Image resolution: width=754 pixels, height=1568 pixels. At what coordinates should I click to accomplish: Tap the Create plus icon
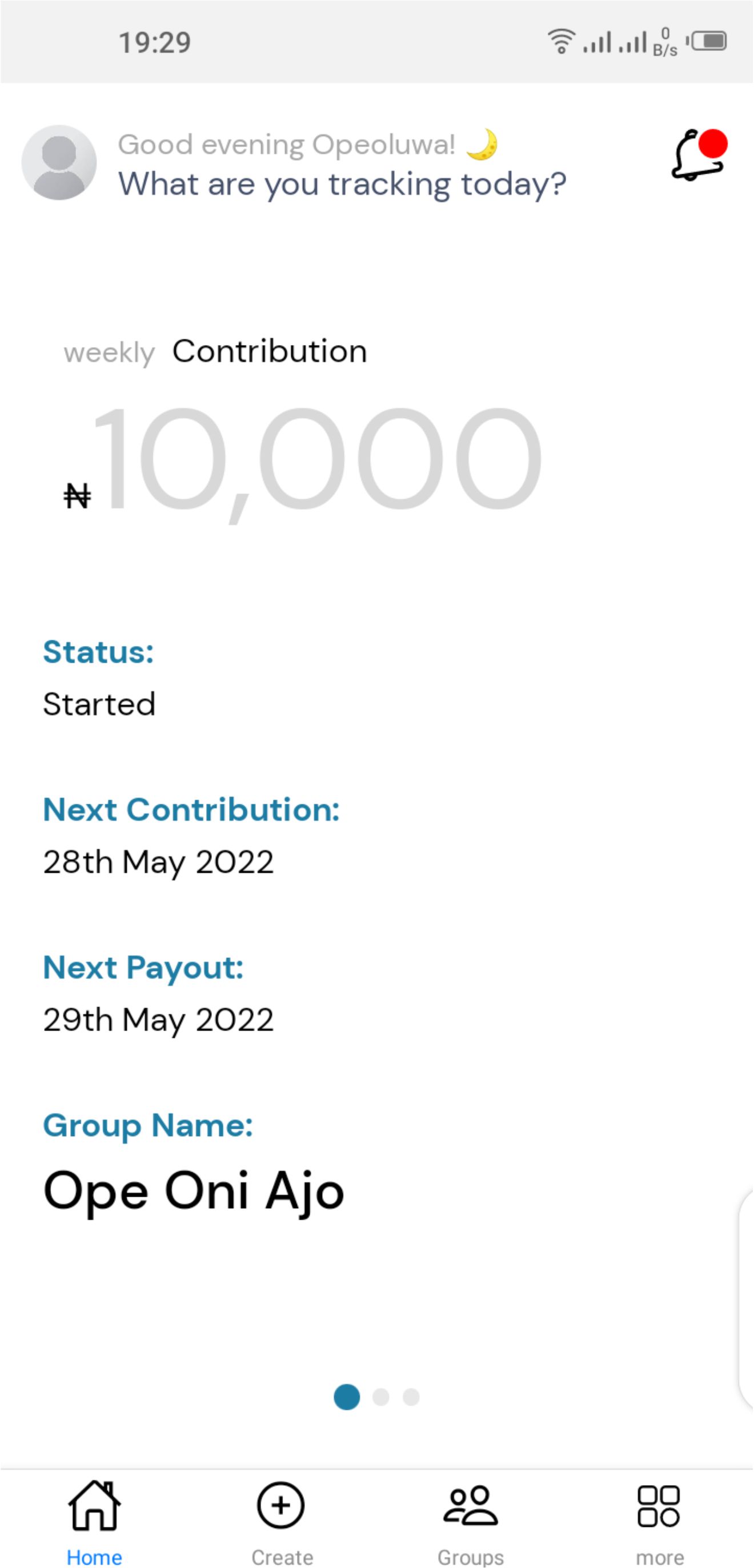pyautogui.click(x=280, y=1505)
